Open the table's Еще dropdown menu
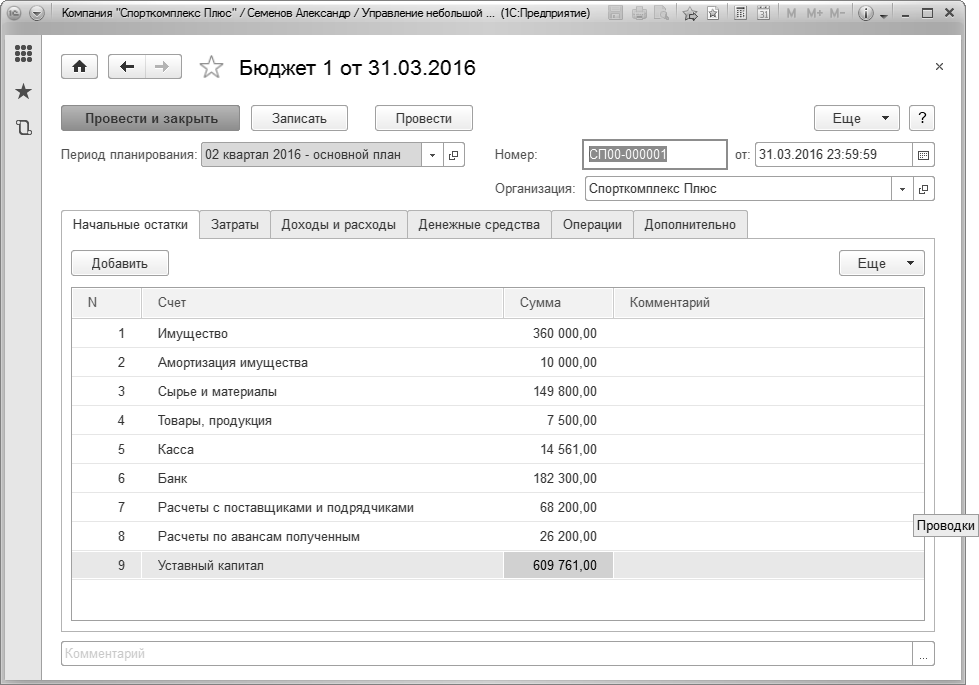The height and width of the screenshot is (685, 979). pos(882,263)
